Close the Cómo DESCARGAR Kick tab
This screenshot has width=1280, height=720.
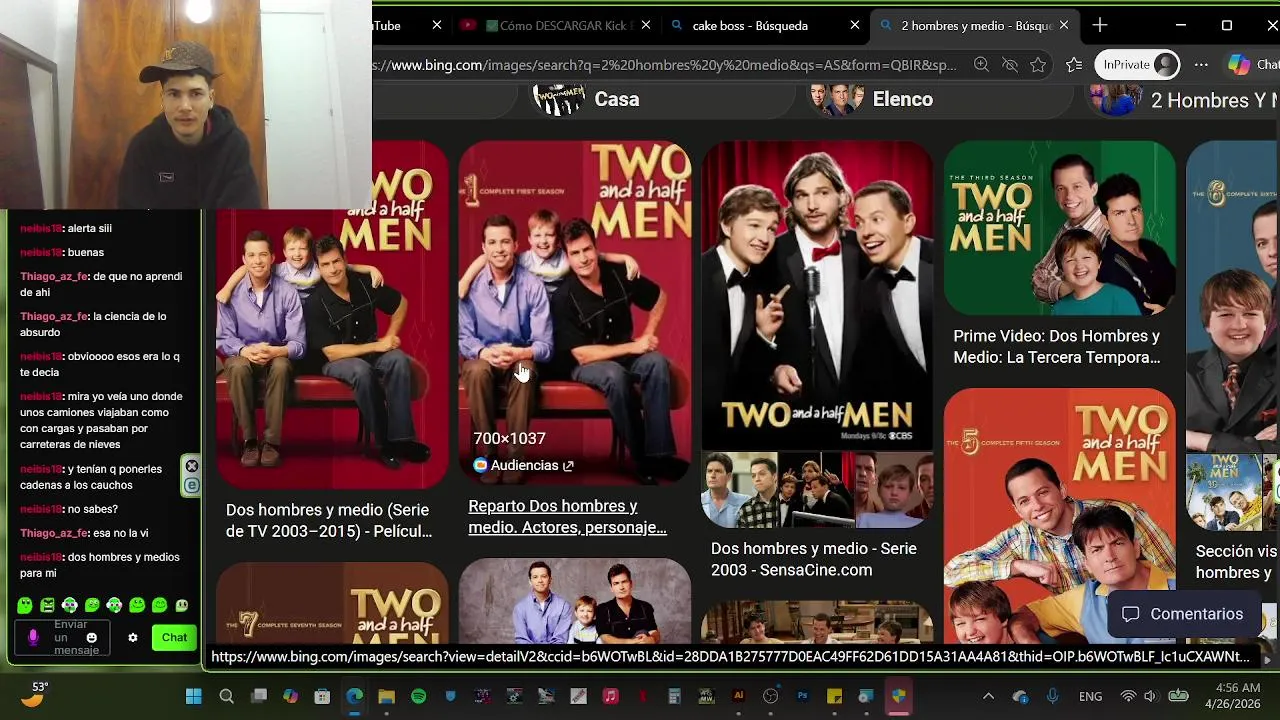(x=646, y=25)
